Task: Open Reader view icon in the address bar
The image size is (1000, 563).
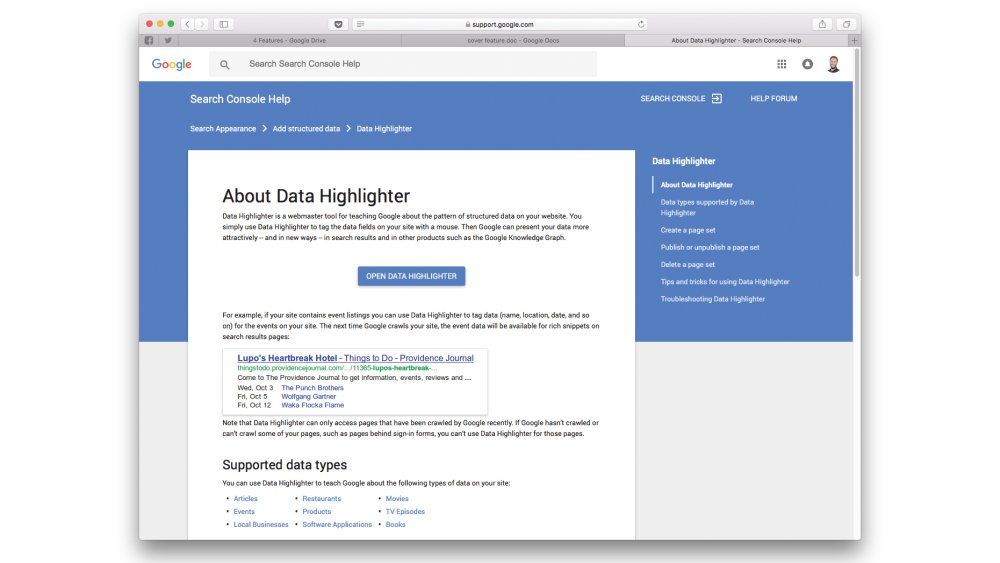Action: [x=360, y=24]
